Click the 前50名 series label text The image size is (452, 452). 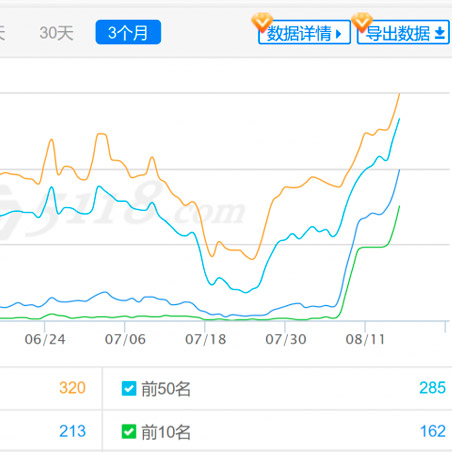coord(166,389)
